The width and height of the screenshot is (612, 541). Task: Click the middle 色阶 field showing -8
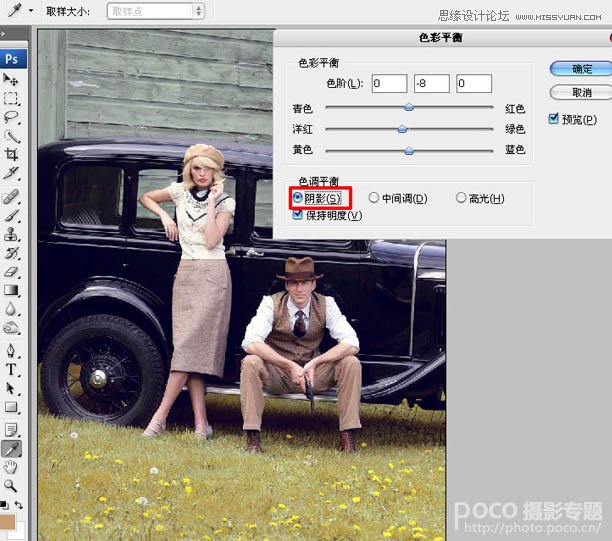pos(431,83)
